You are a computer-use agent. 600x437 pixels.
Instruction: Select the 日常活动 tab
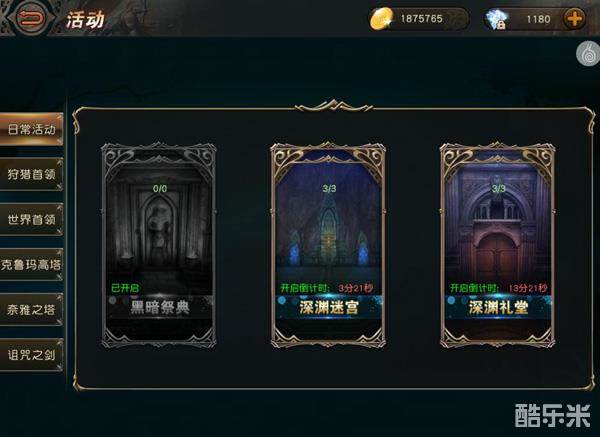(x=31, y=129)
